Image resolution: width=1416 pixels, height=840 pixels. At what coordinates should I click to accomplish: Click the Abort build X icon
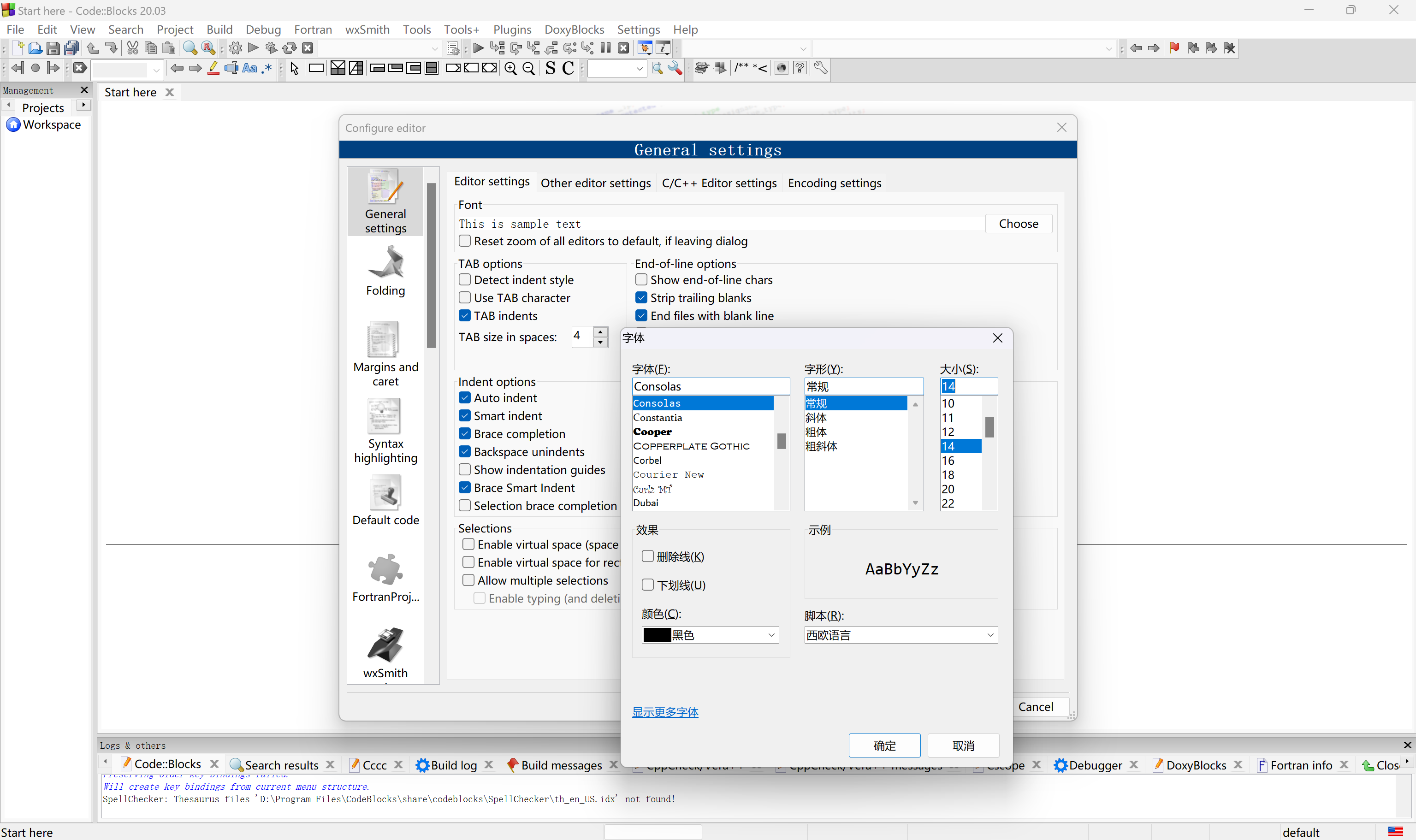tap(307, 48)
